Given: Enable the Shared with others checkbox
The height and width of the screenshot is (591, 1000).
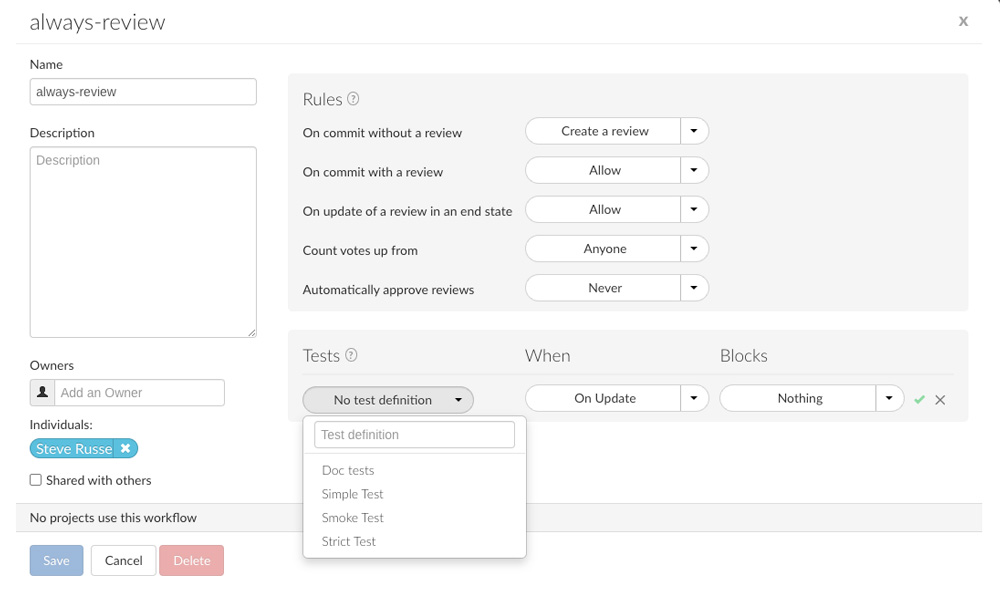Looking at the screenshot, I should click(x=35, y=480).
